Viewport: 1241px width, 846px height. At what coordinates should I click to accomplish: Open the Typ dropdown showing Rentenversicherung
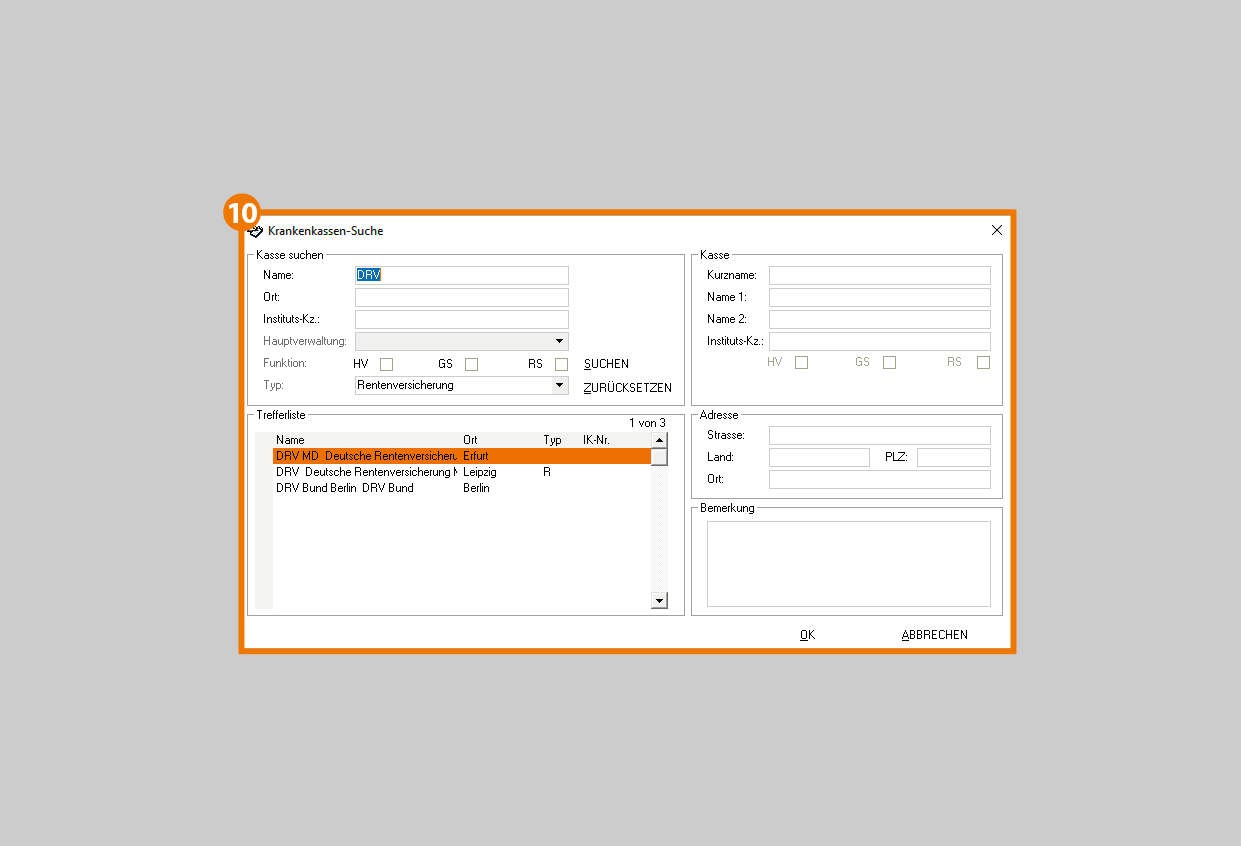[x=559, y=386]
